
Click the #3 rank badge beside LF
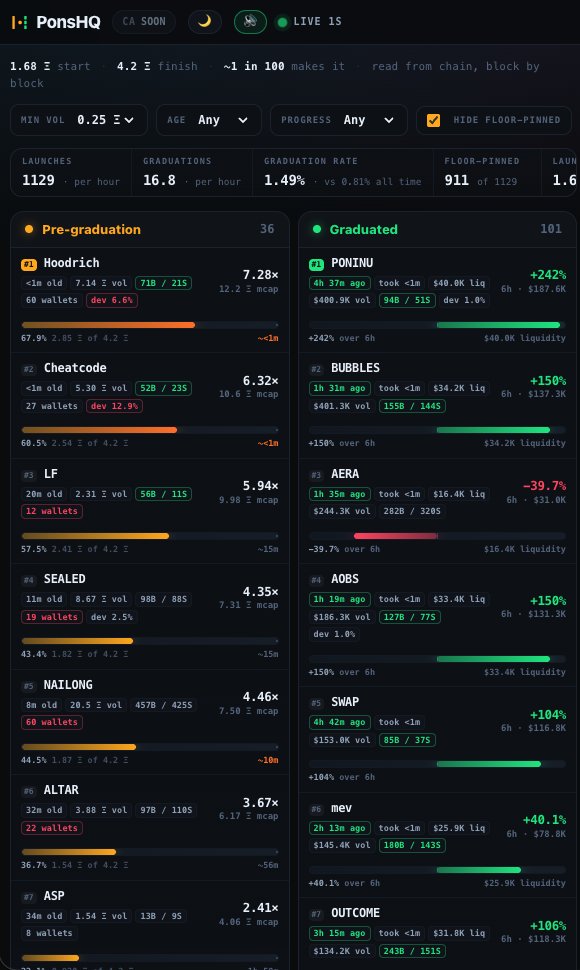[x=28, y=475]
